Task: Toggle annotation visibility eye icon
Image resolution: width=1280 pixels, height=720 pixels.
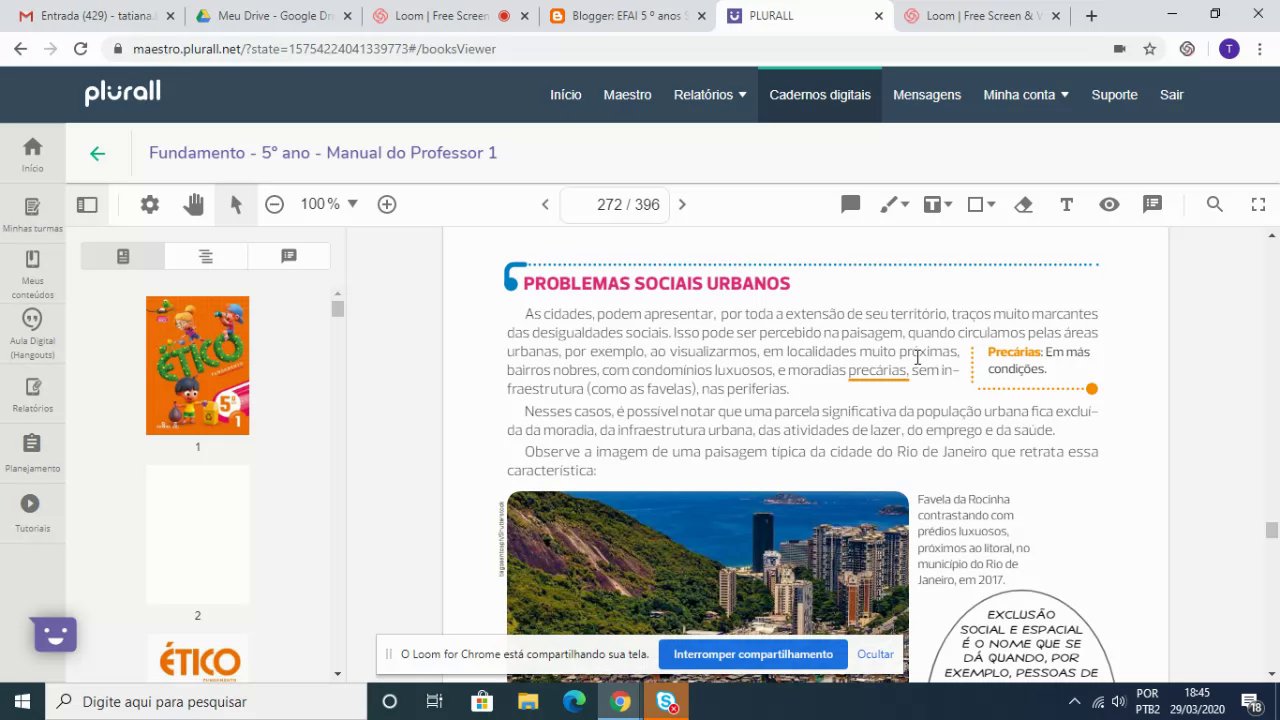Action: pyautogui.click(x=1109, y=204)
